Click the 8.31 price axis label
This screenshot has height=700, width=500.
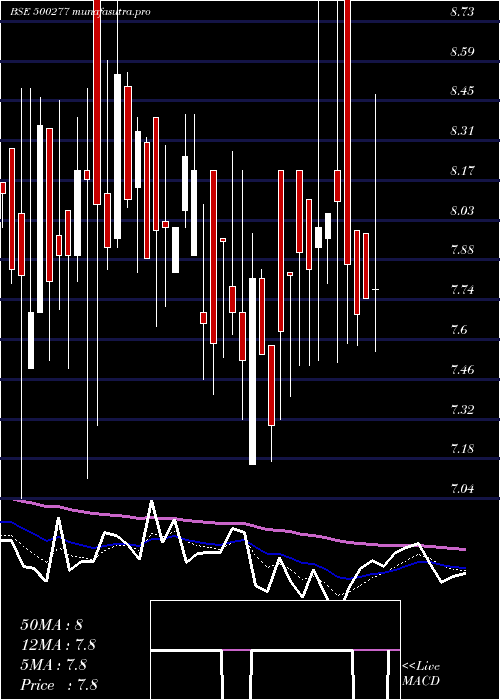pos(462,131)
